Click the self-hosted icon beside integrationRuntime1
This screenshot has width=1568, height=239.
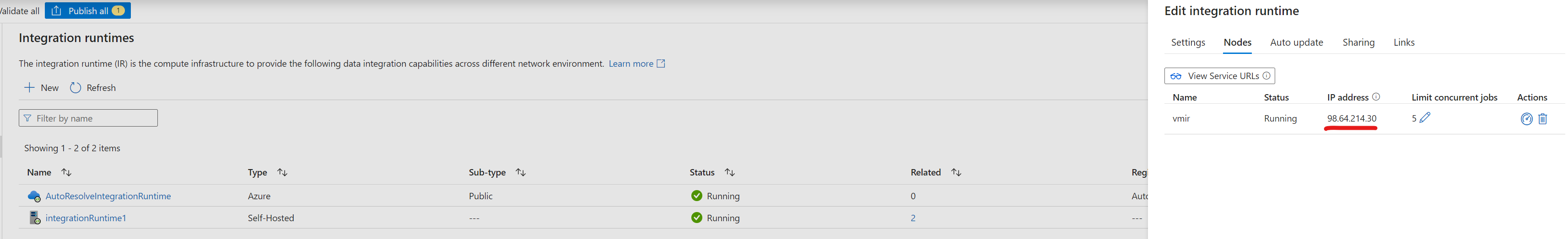34,218
